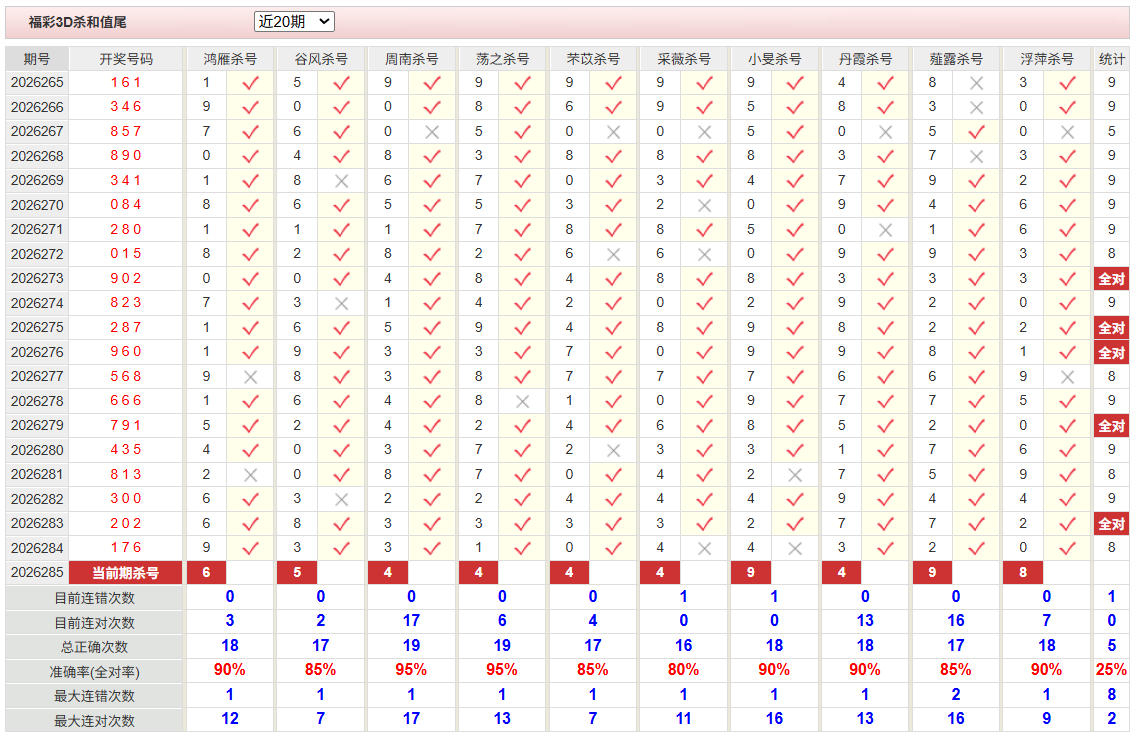Select the red current kill number under 浮萍杀号

[x=1023, y=572]
